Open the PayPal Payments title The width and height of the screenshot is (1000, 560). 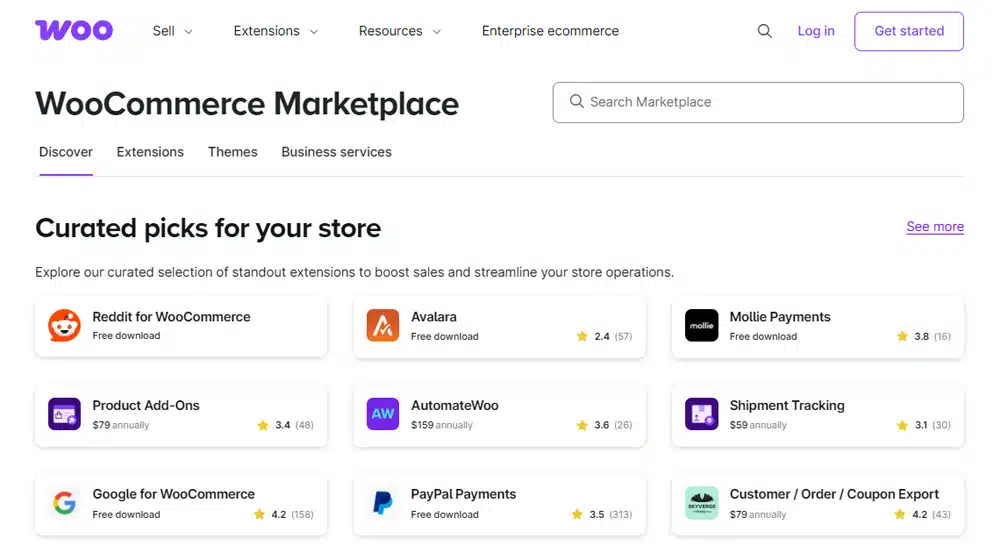point(464,494)
